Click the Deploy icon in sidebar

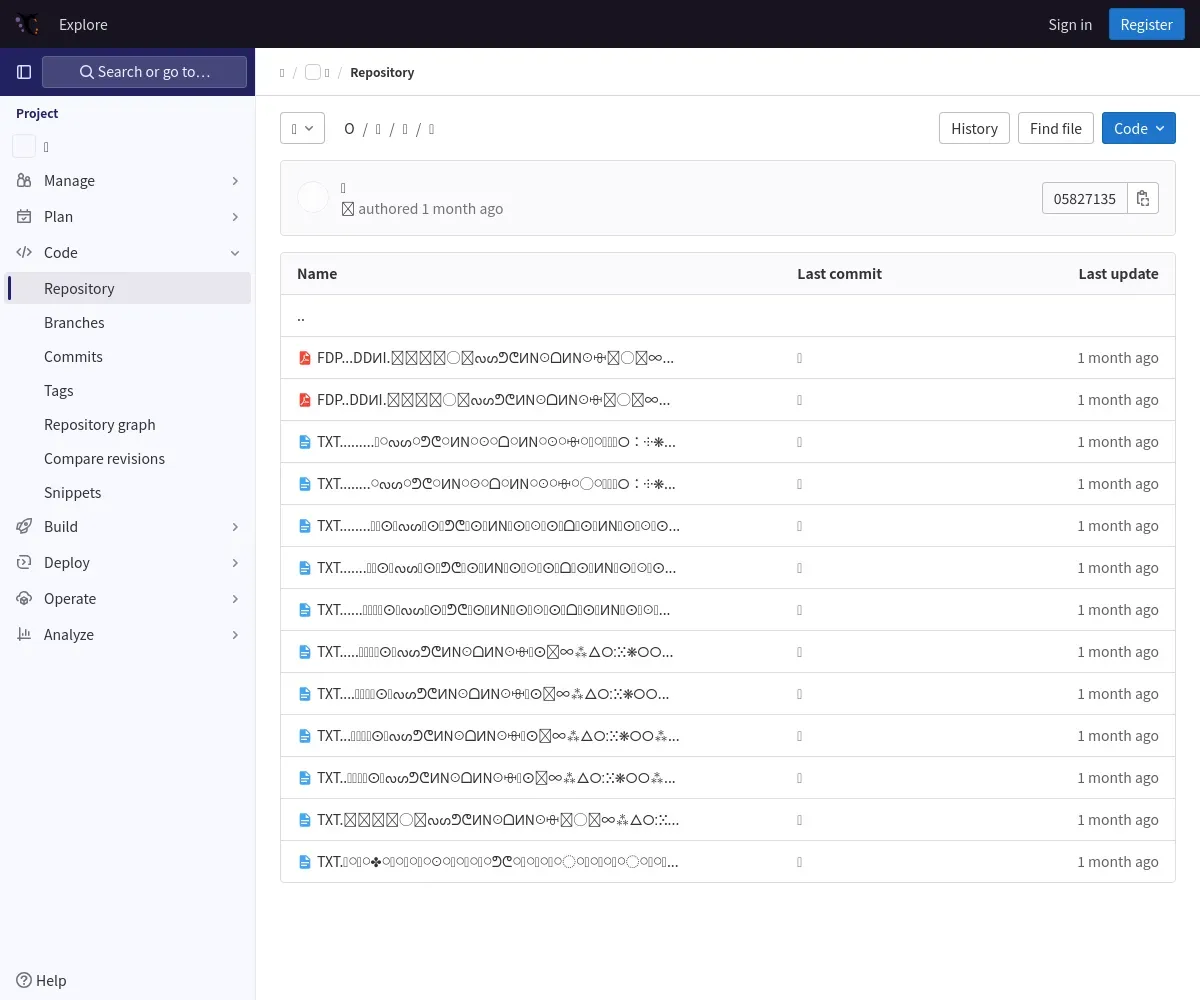pyautogui.click(x=24, y=562)
